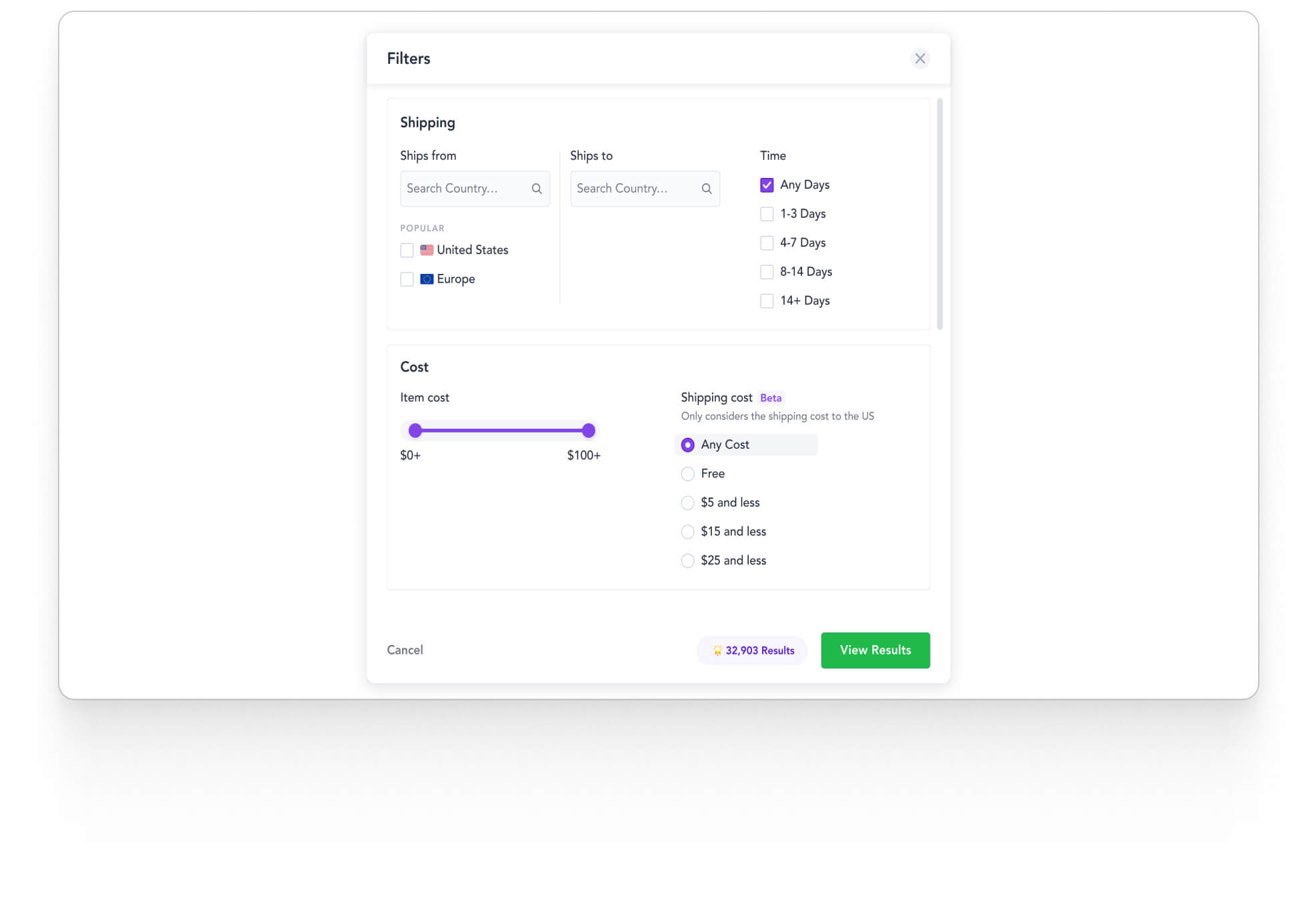Viewport: 1316px width, 899px height.
Task: Select the $15 and less option
Action: tap(687, 532)
